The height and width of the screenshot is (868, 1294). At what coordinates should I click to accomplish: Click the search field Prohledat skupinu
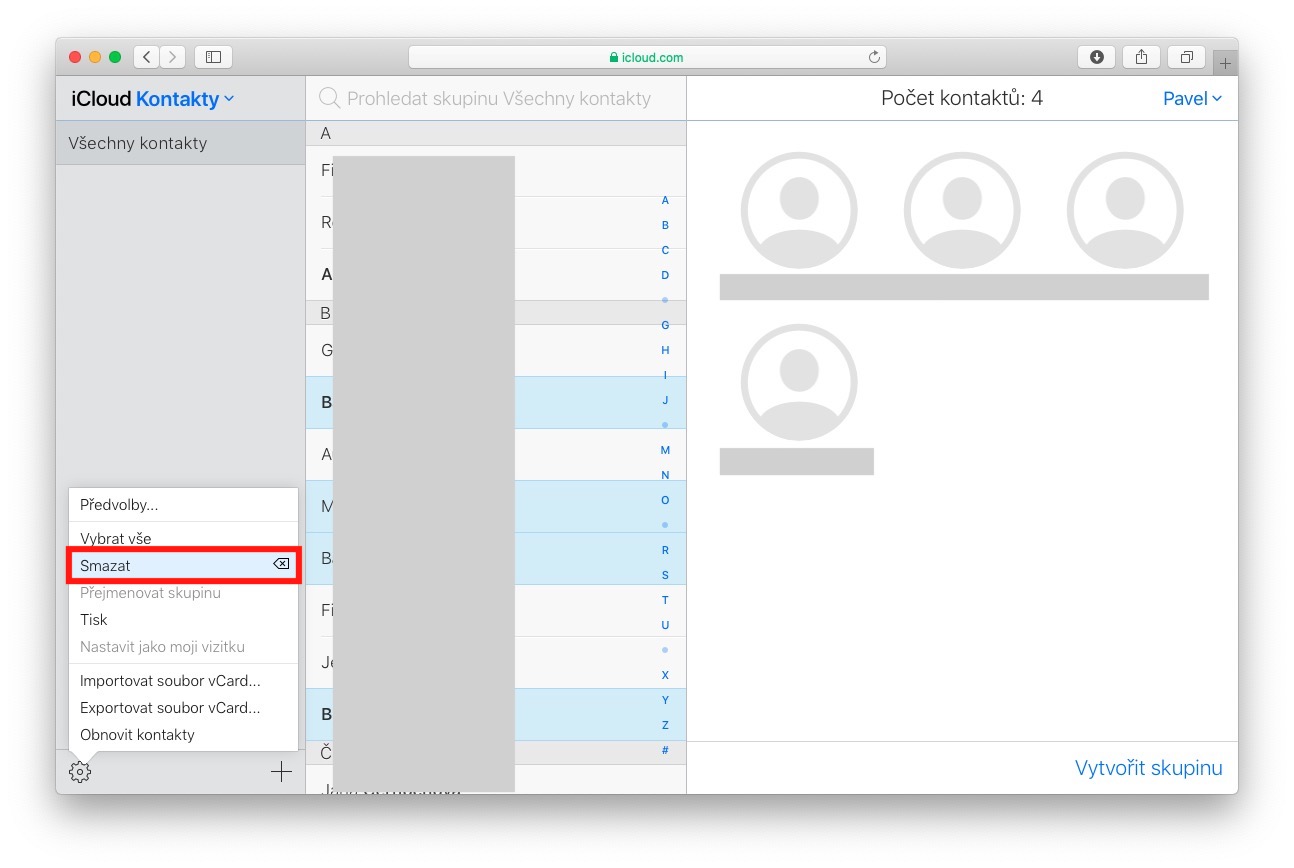pyautogui.click(x=498, y=98)
